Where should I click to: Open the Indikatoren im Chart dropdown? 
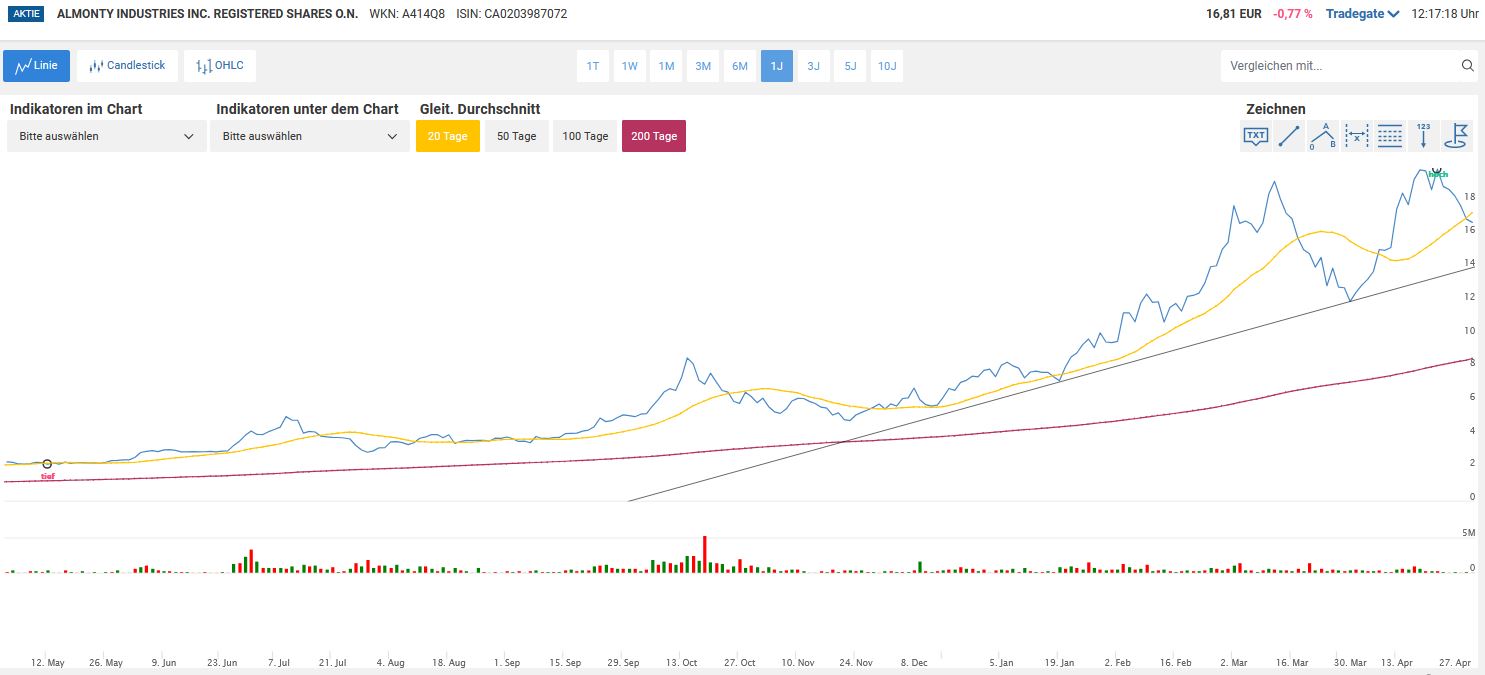pyautogui.click(x=107, y=136)
